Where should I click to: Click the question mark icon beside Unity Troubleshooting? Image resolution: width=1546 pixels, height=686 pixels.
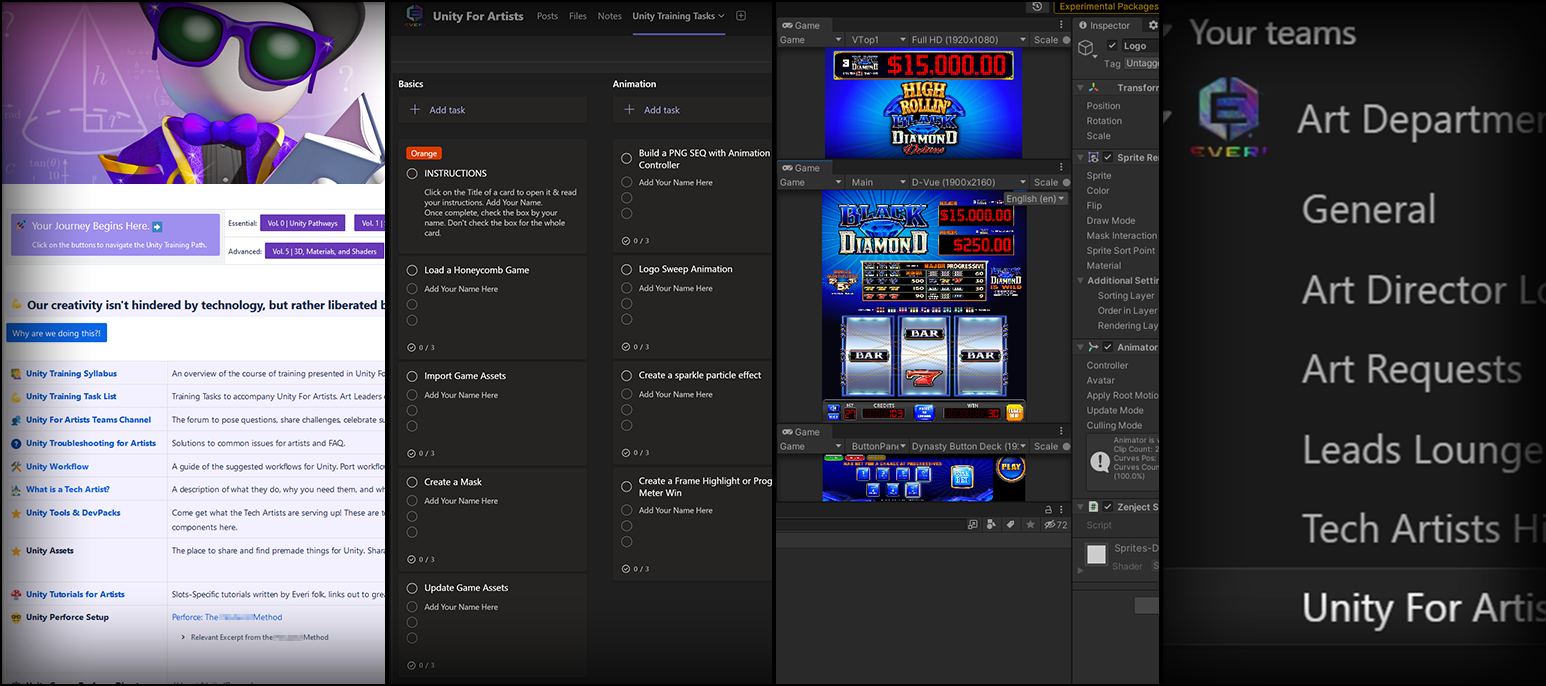click(16, 443)
